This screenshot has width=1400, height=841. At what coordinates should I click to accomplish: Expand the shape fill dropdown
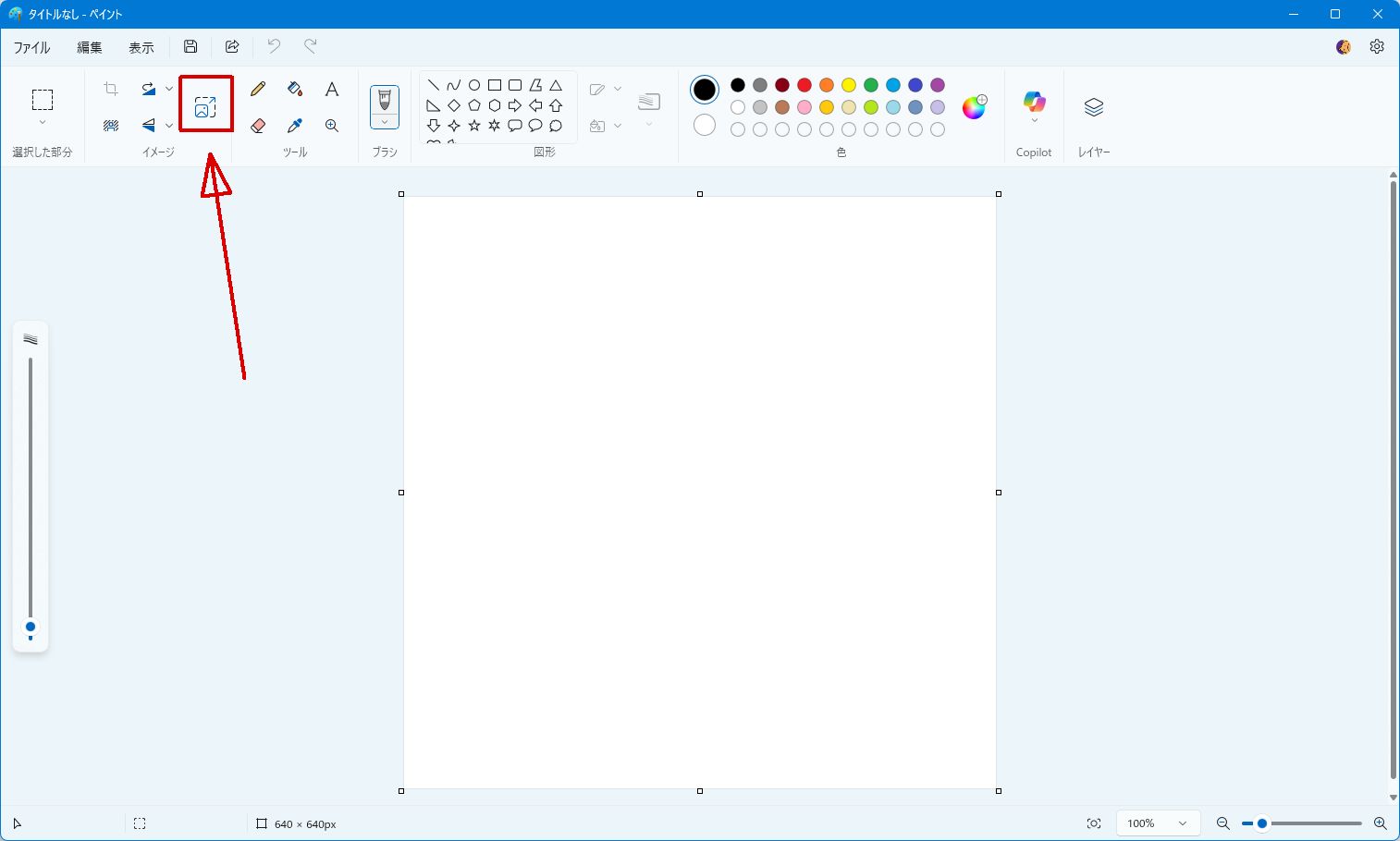tap(618, 126)
